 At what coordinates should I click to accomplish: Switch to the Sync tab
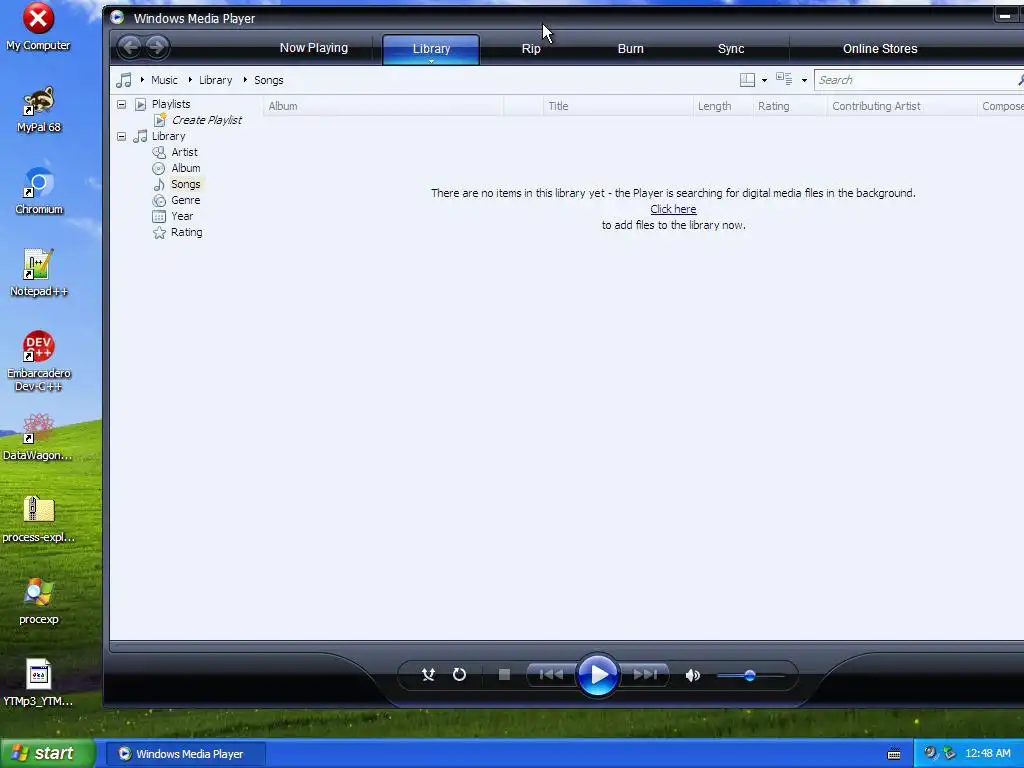coord(731,48)
